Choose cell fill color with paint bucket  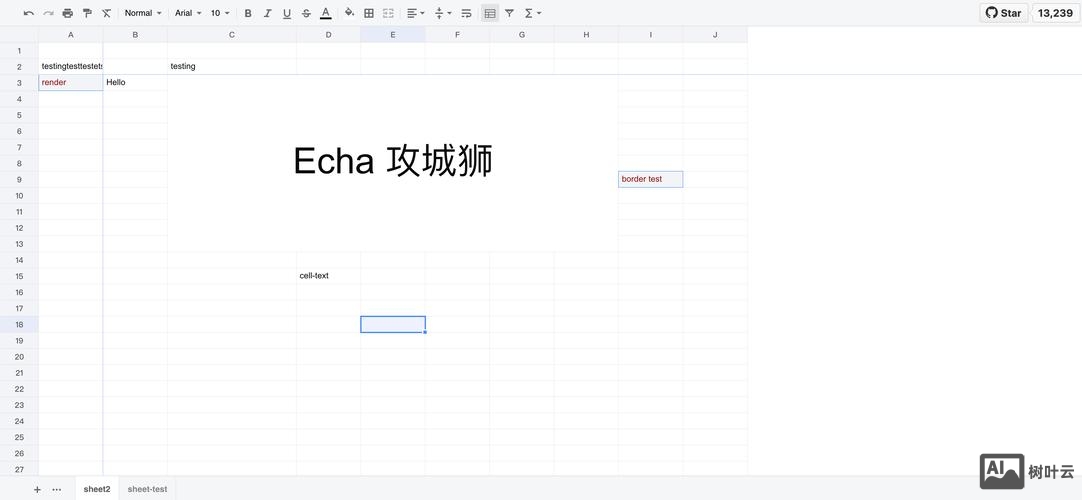pos(349,13)
